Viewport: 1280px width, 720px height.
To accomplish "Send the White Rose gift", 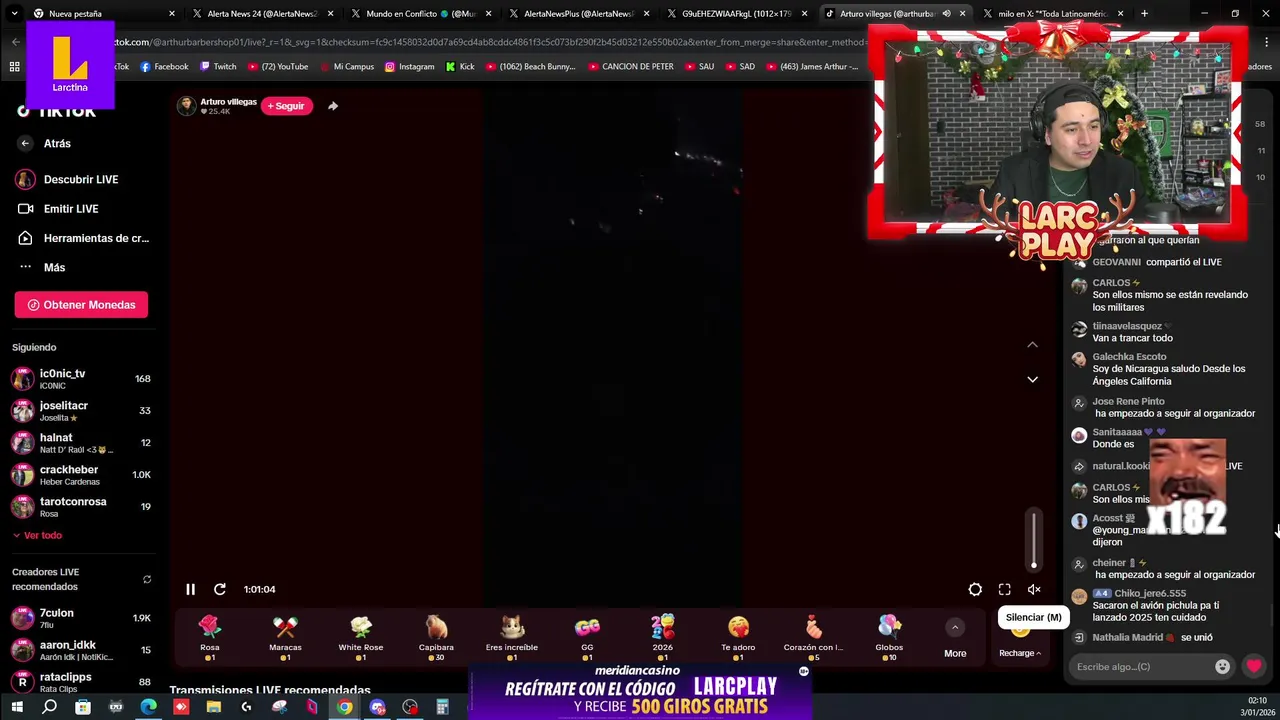I will click(x=361, y=637).
